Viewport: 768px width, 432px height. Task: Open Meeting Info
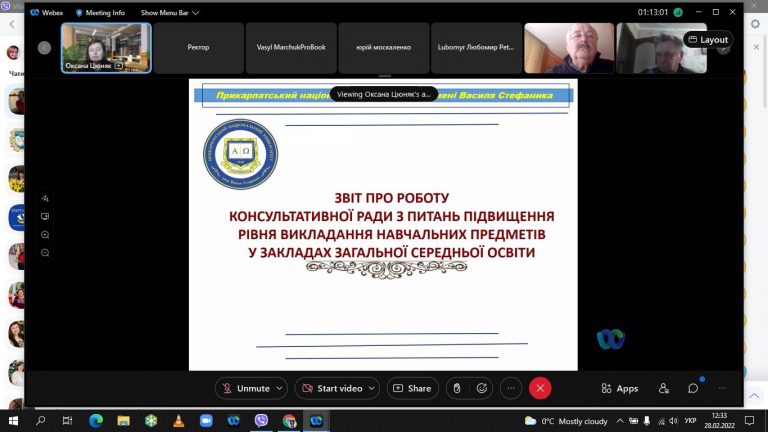tap(100, 13)
